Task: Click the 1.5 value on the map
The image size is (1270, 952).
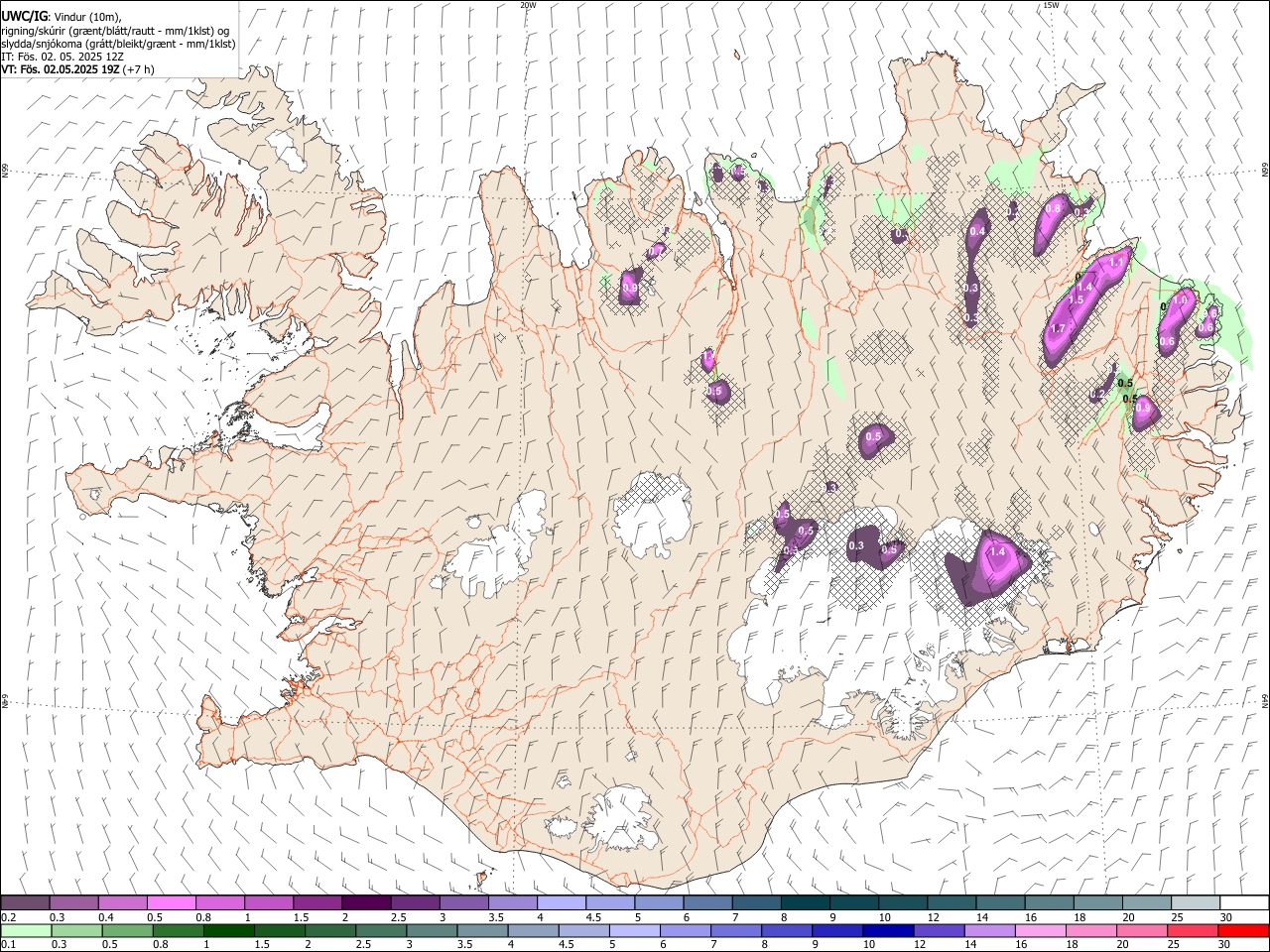Action: (1076, 299)
